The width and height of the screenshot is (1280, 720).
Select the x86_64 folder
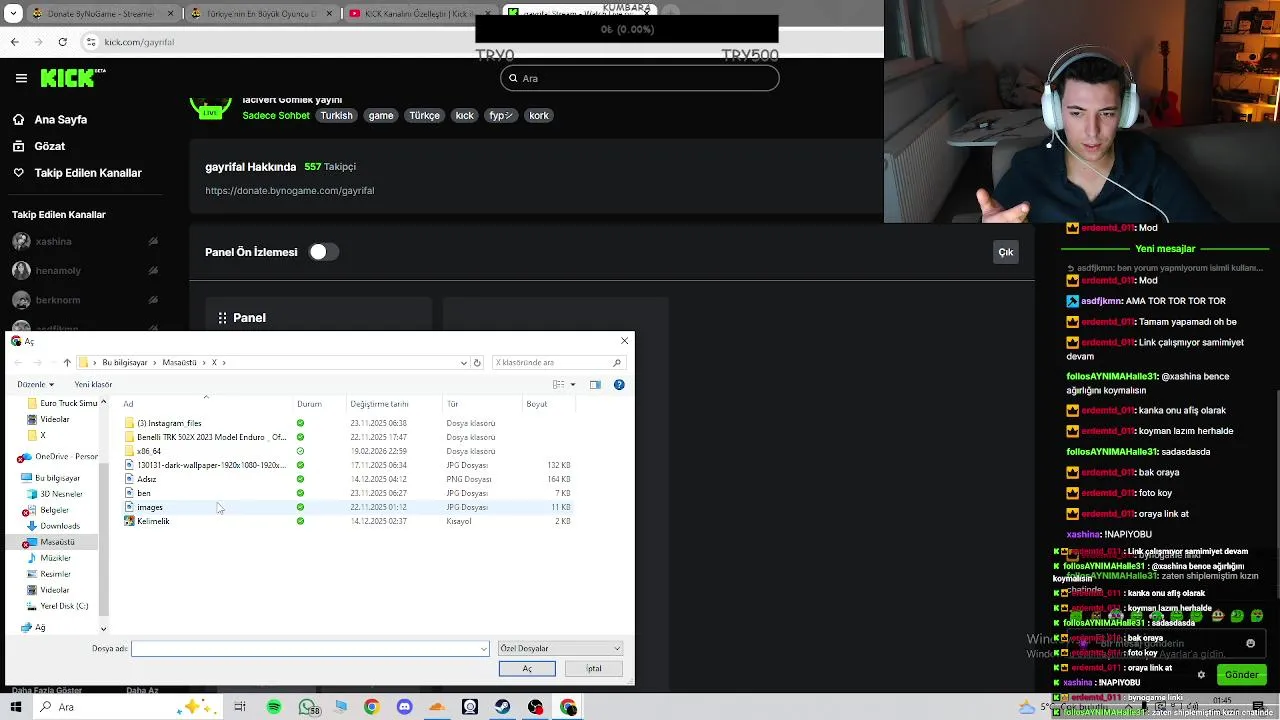pos(148,451)
